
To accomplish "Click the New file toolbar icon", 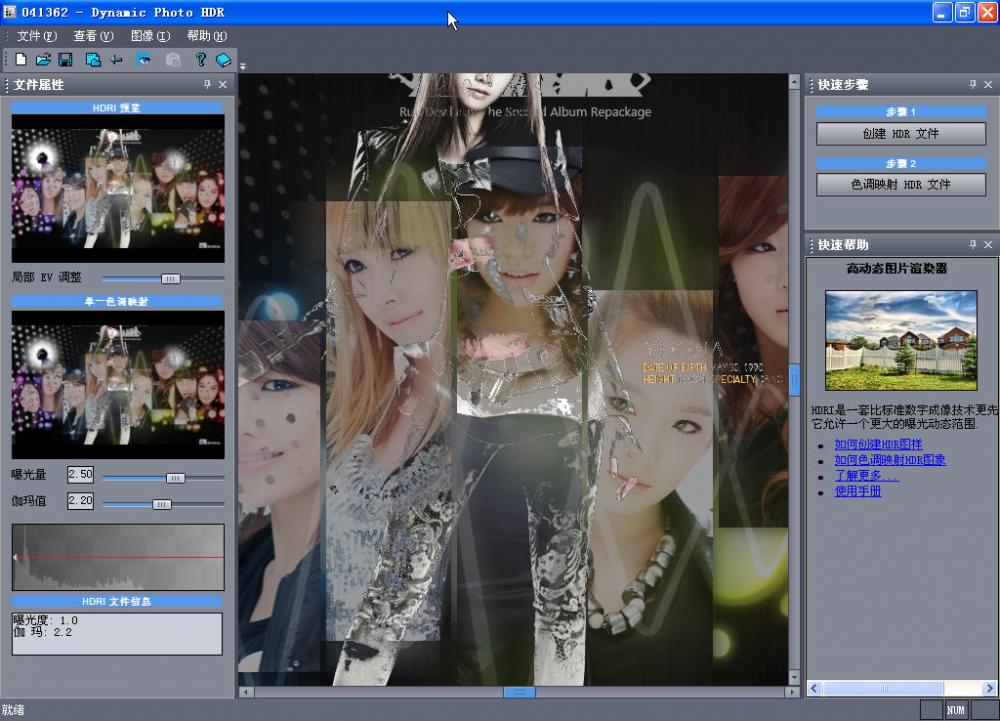I will 21,60.
